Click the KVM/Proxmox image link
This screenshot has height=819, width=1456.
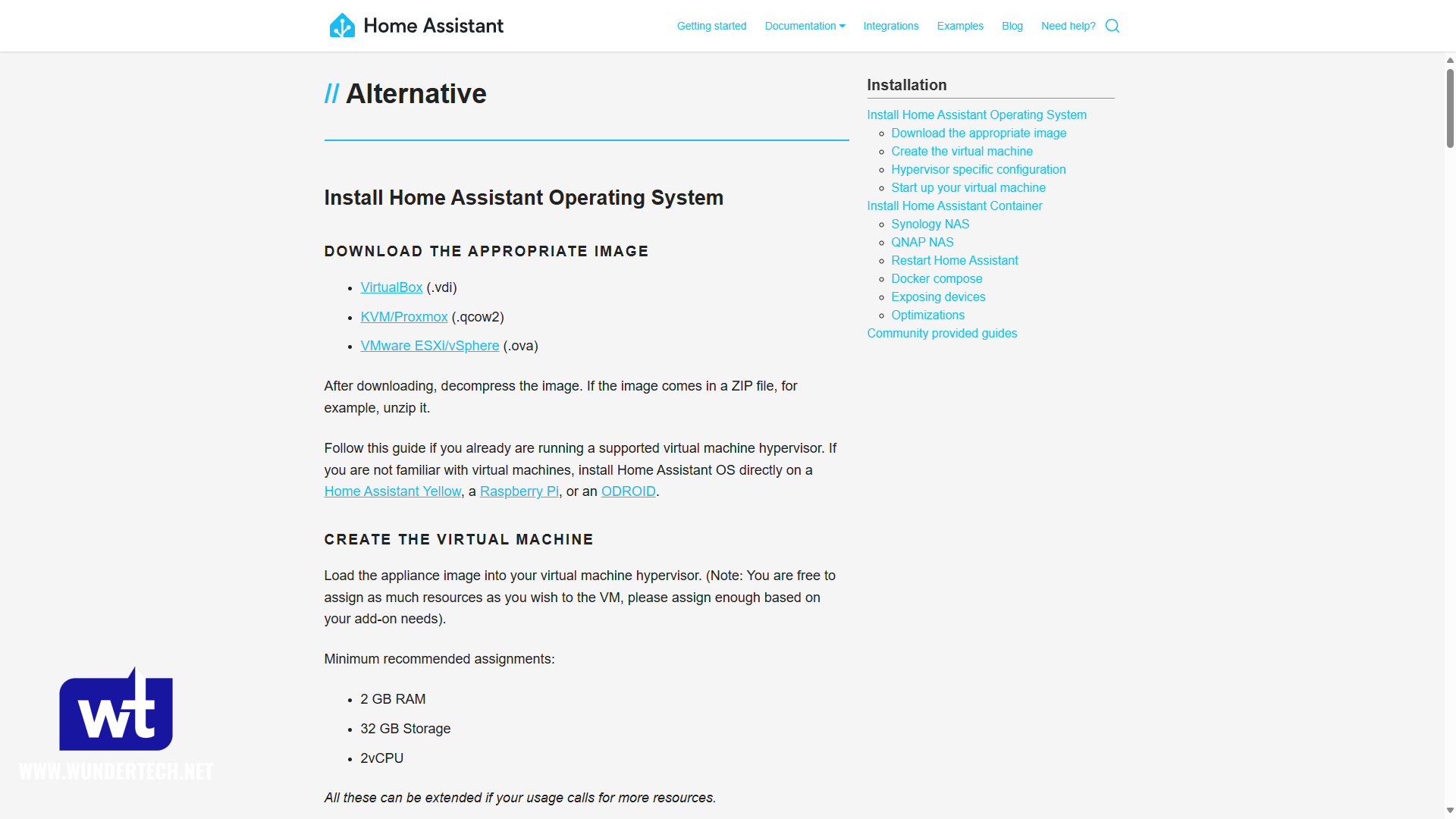pos(404,316)
